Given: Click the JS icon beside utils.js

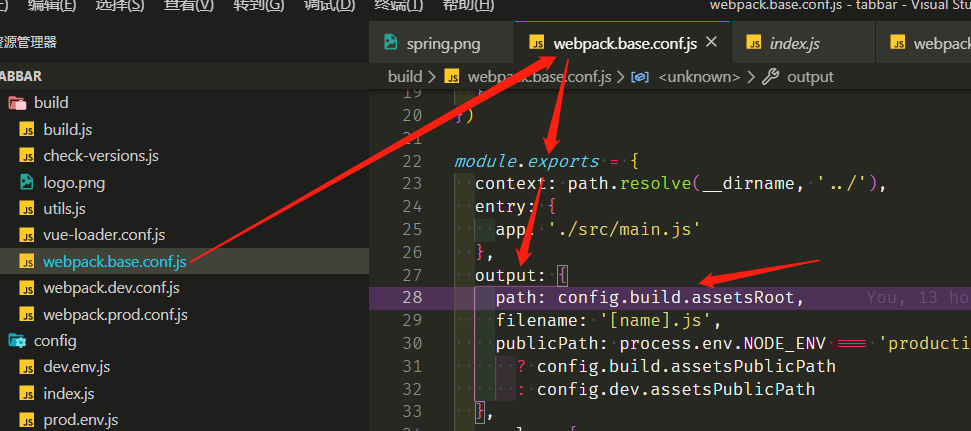Looking at the screenshot, I should pyautogui.click(x=27, y=209).
